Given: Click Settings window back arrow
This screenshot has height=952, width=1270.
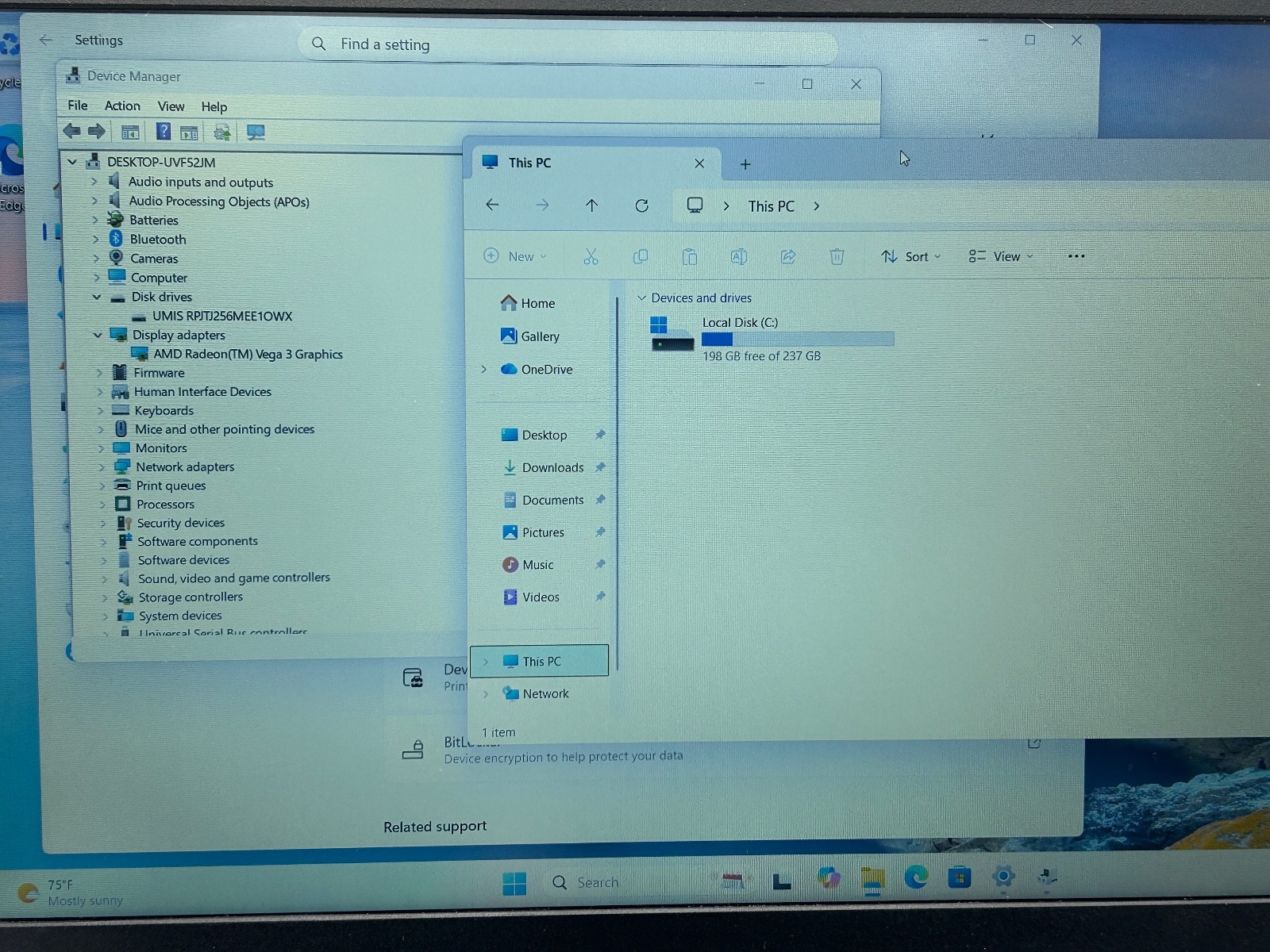Looking at the screenshot, I should (45, 40).
